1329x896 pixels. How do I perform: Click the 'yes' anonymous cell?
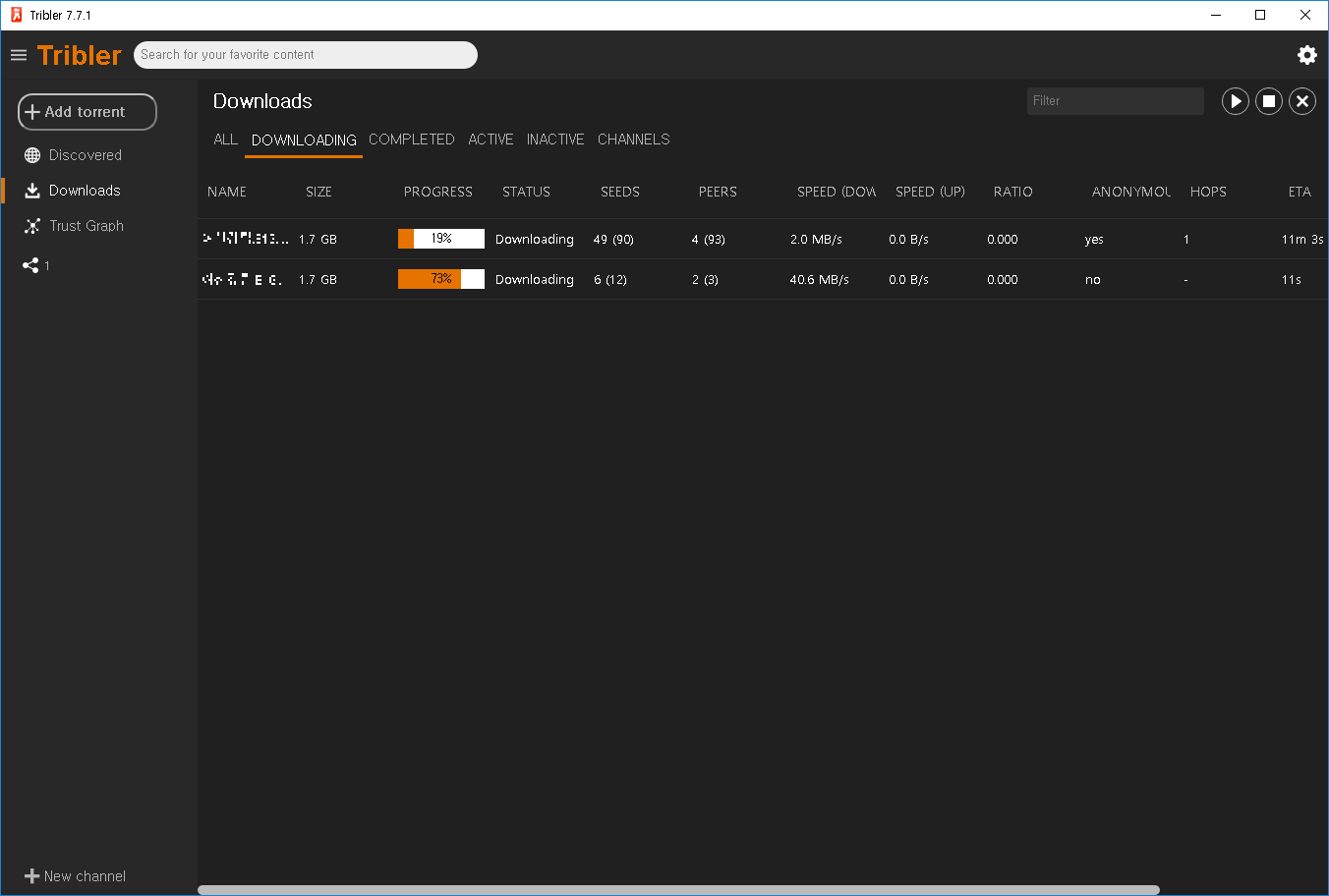pos(1094,240)
